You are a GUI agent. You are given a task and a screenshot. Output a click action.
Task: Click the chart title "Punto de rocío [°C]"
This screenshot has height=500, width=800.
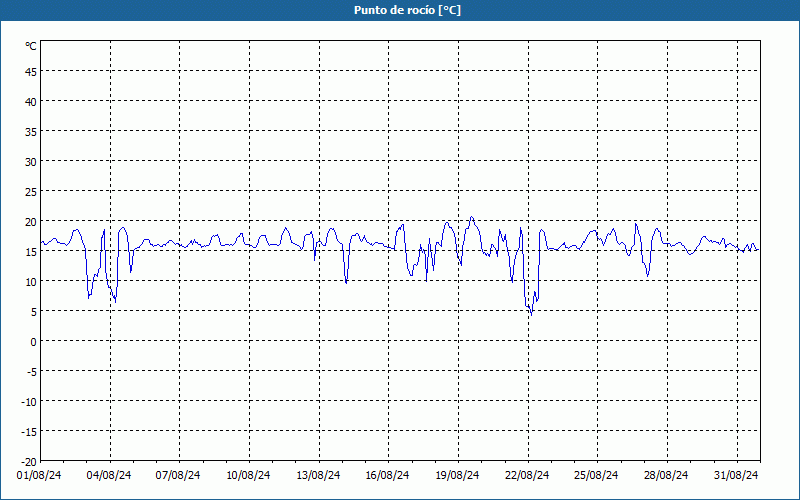407,10
